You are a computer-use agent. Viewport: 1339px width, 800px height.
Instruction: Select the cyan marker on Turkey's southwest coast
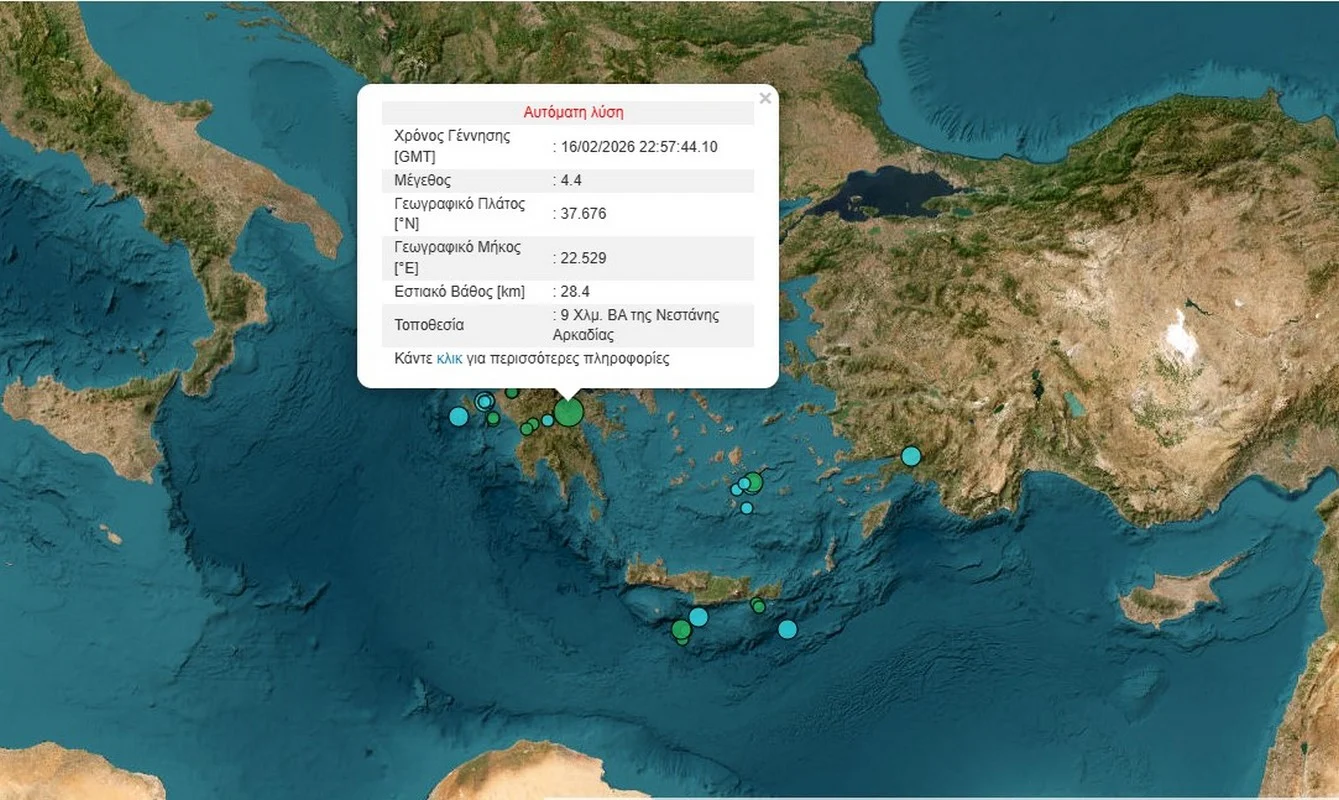click(x=910, y=456)
